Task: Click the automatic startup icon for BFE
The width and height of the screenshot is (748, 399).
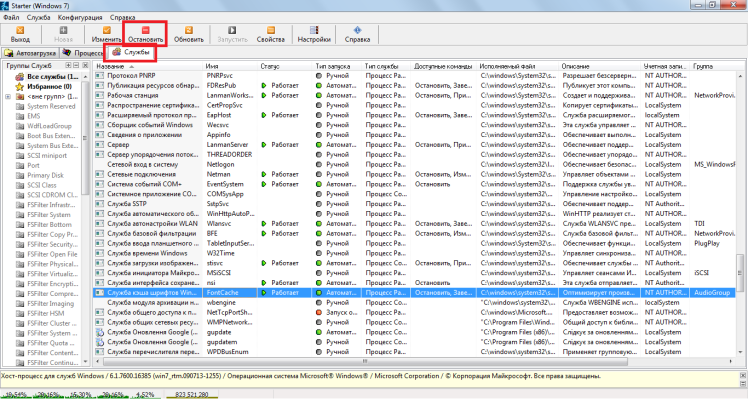Action: coord(319,233)
